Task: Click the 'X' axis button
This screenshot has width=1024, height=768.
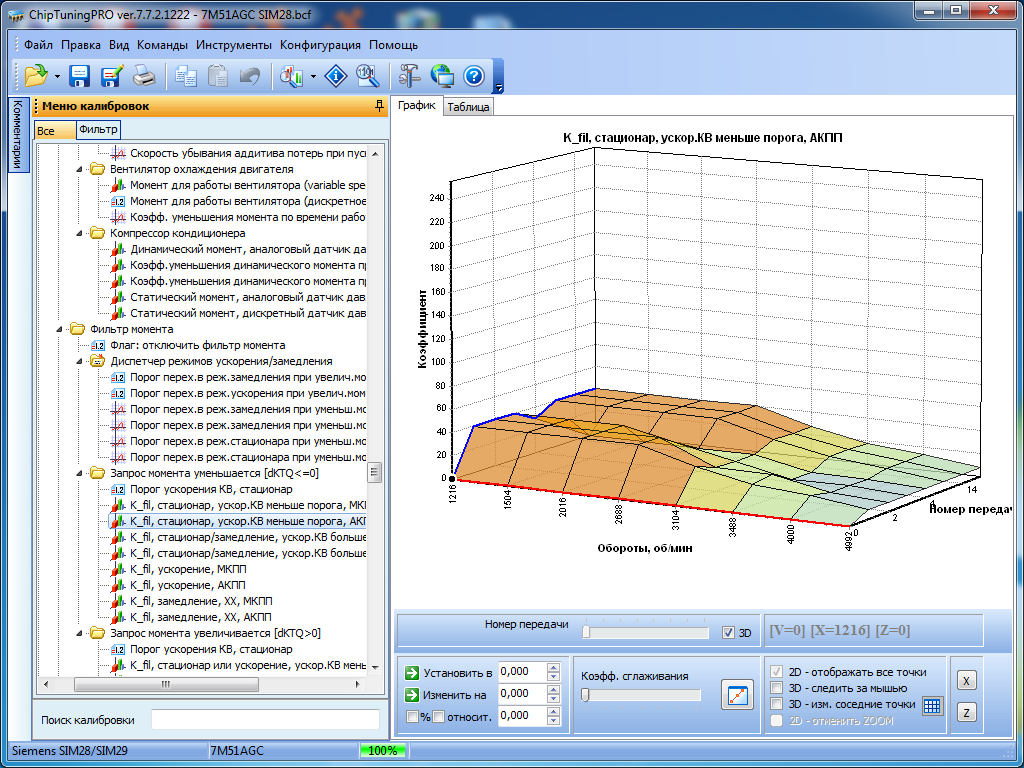Action: point(966,680)
